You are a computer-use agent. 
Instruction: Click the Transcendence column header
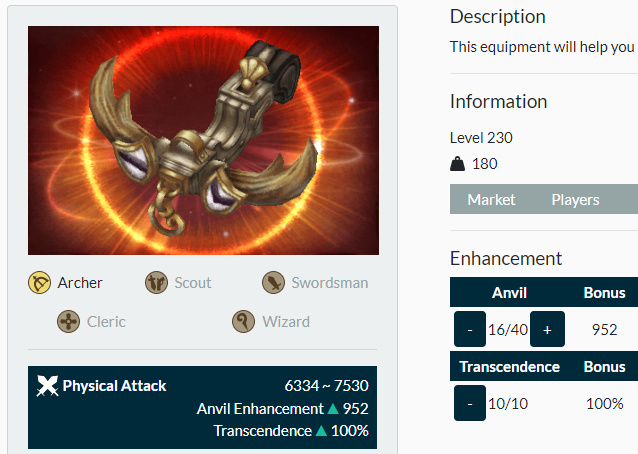509,367
